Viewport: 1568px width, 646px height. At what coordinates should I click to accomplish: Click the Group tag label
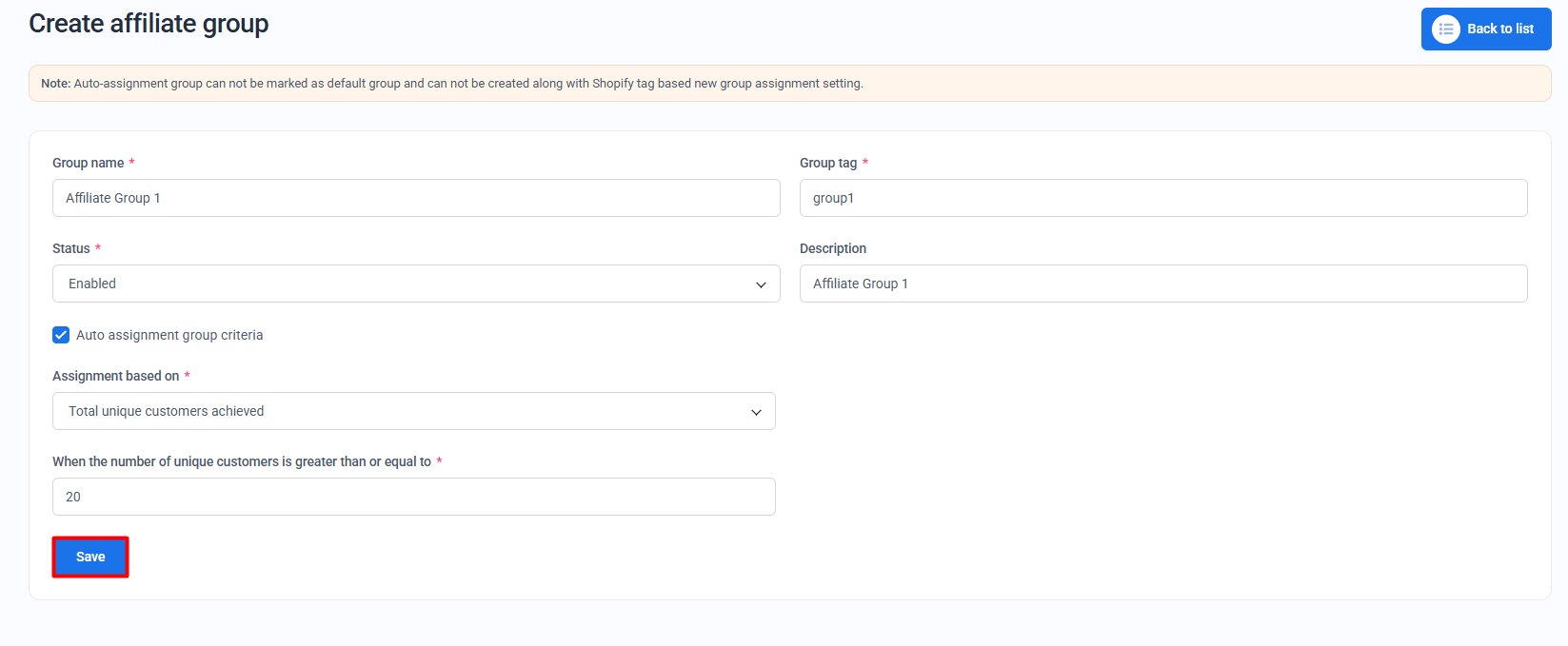pos(827,163)
